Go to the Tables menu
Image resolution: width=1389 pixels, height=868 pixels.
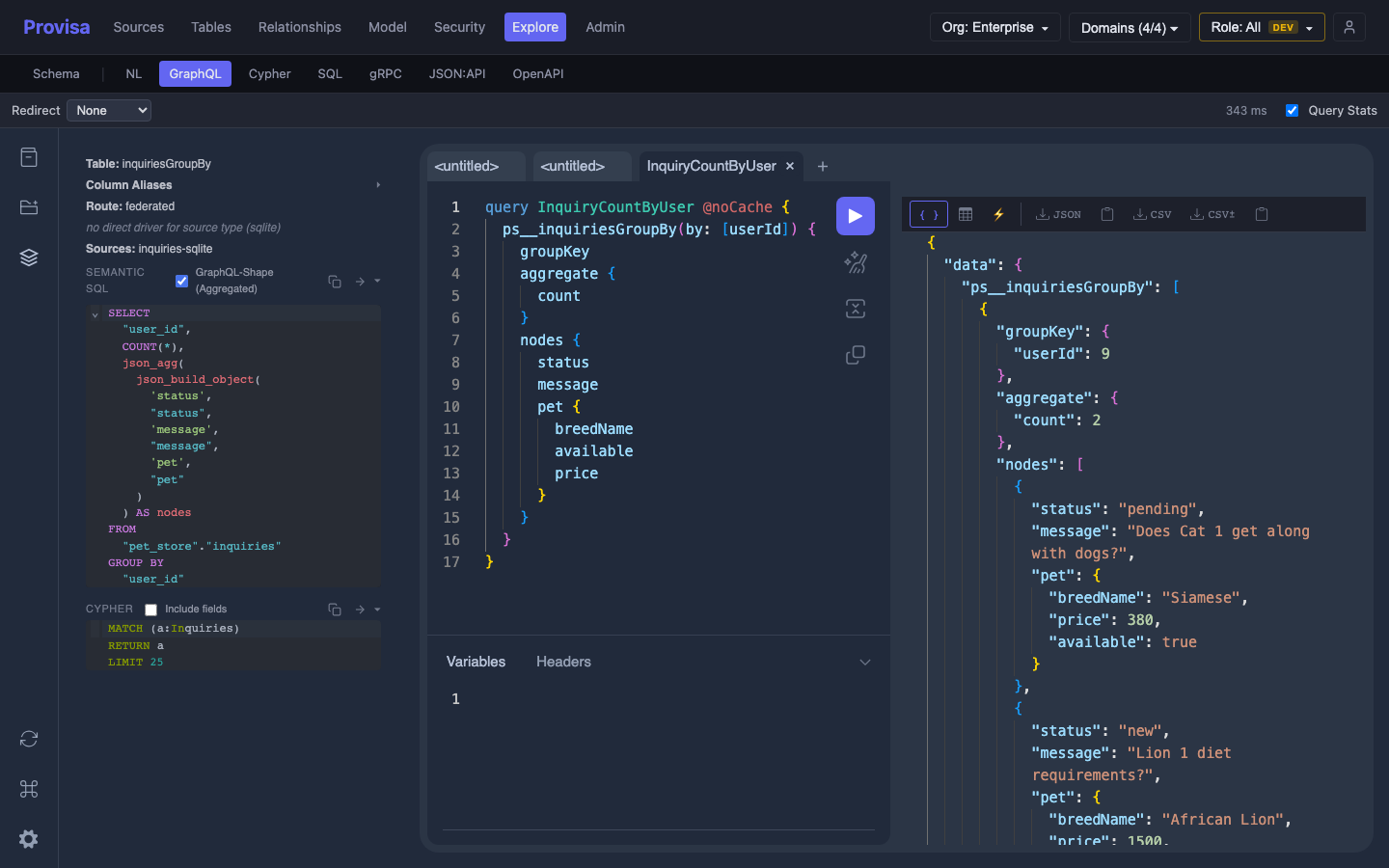click(x=211, y=27)
